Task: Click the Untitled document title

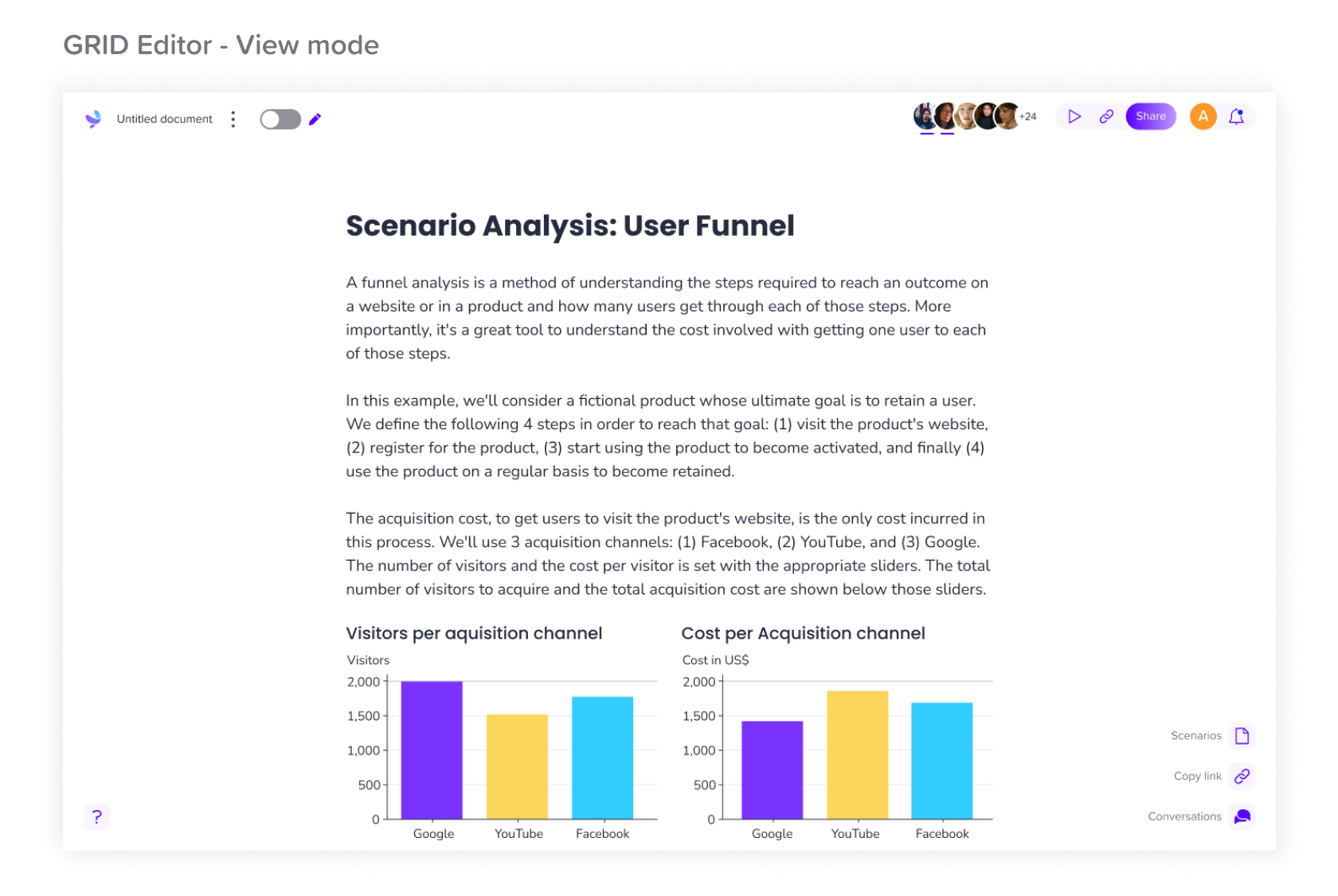Action: 165,119
